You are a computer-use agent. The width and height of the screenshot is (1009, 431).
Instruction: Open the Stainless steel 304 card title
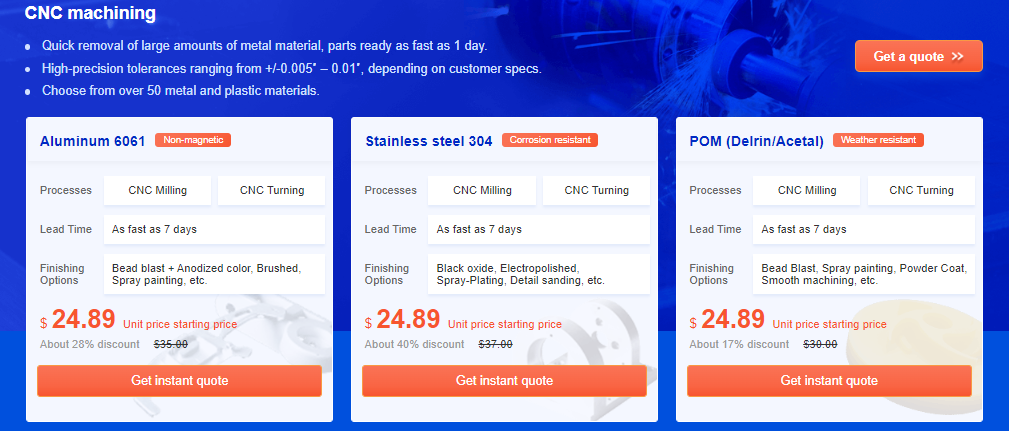429,141
